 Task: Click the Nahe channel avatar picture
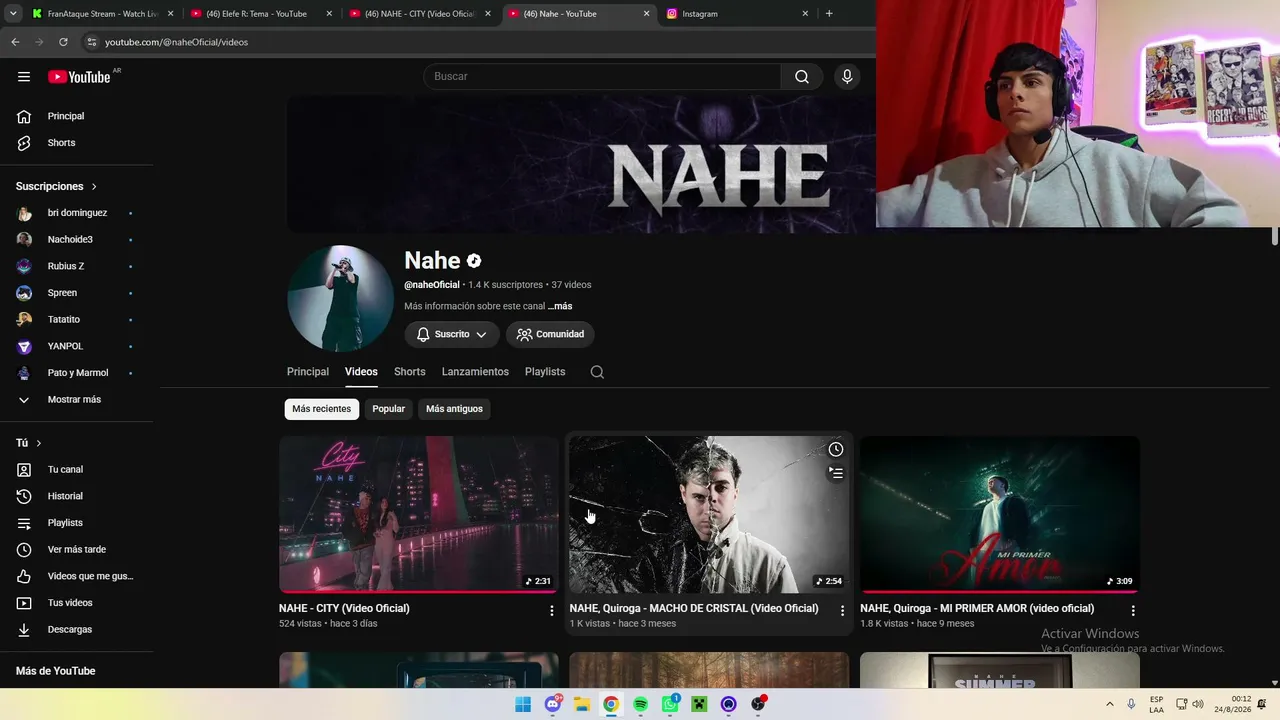(340, 299)
